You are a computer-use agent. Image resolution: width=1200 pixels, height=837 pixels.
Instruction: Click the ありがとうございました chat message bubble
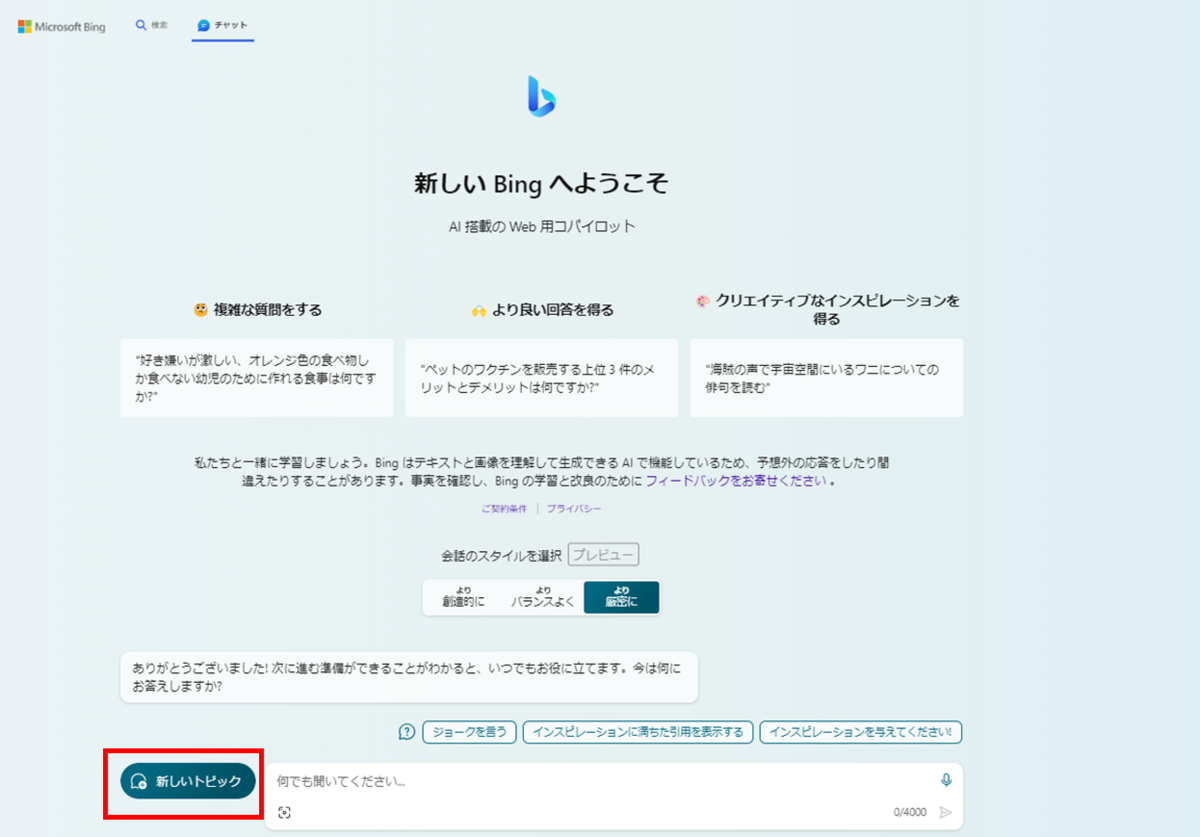(409, 677)
